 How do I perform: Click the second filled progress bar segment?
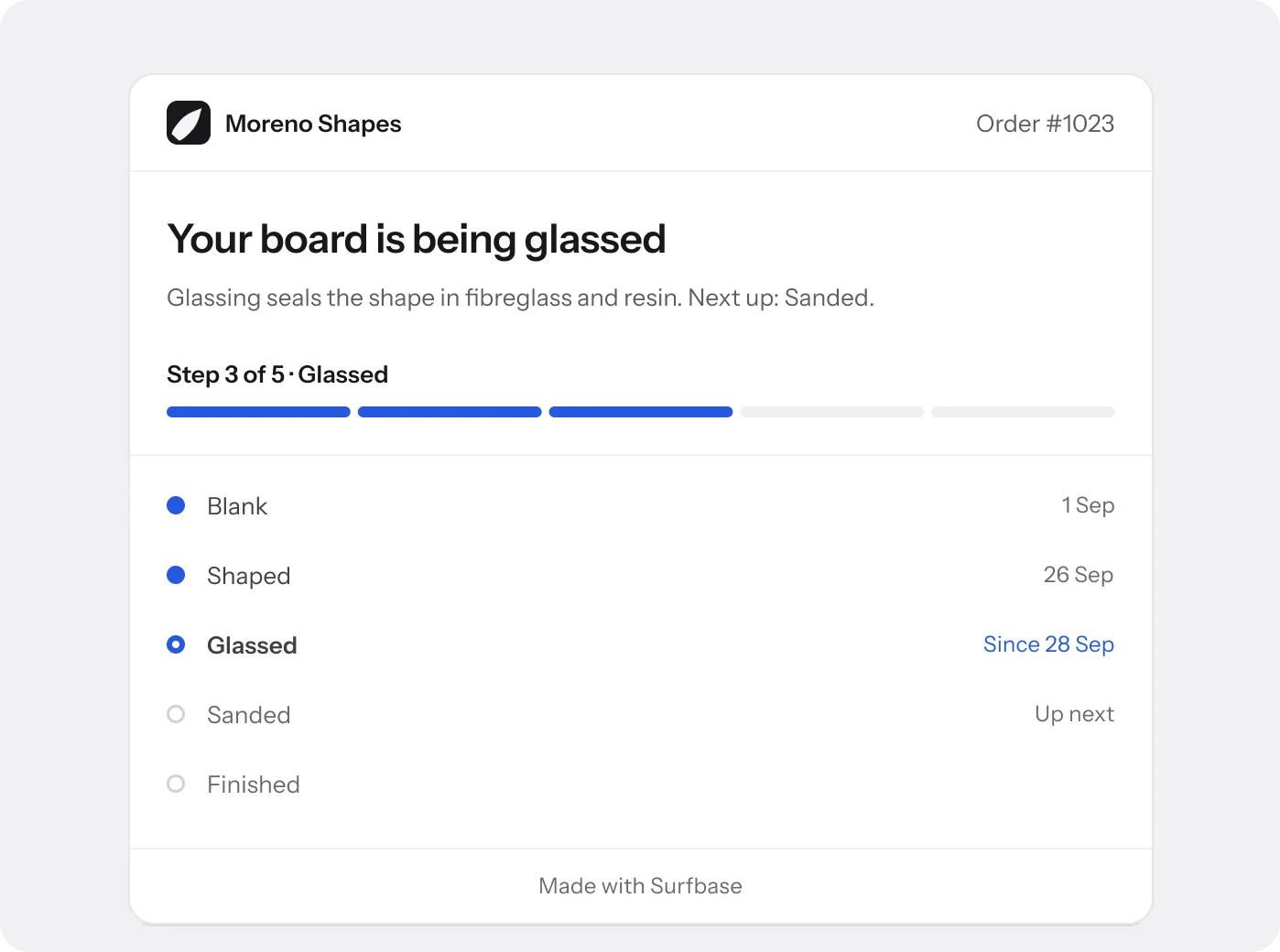tap(450, 412)
